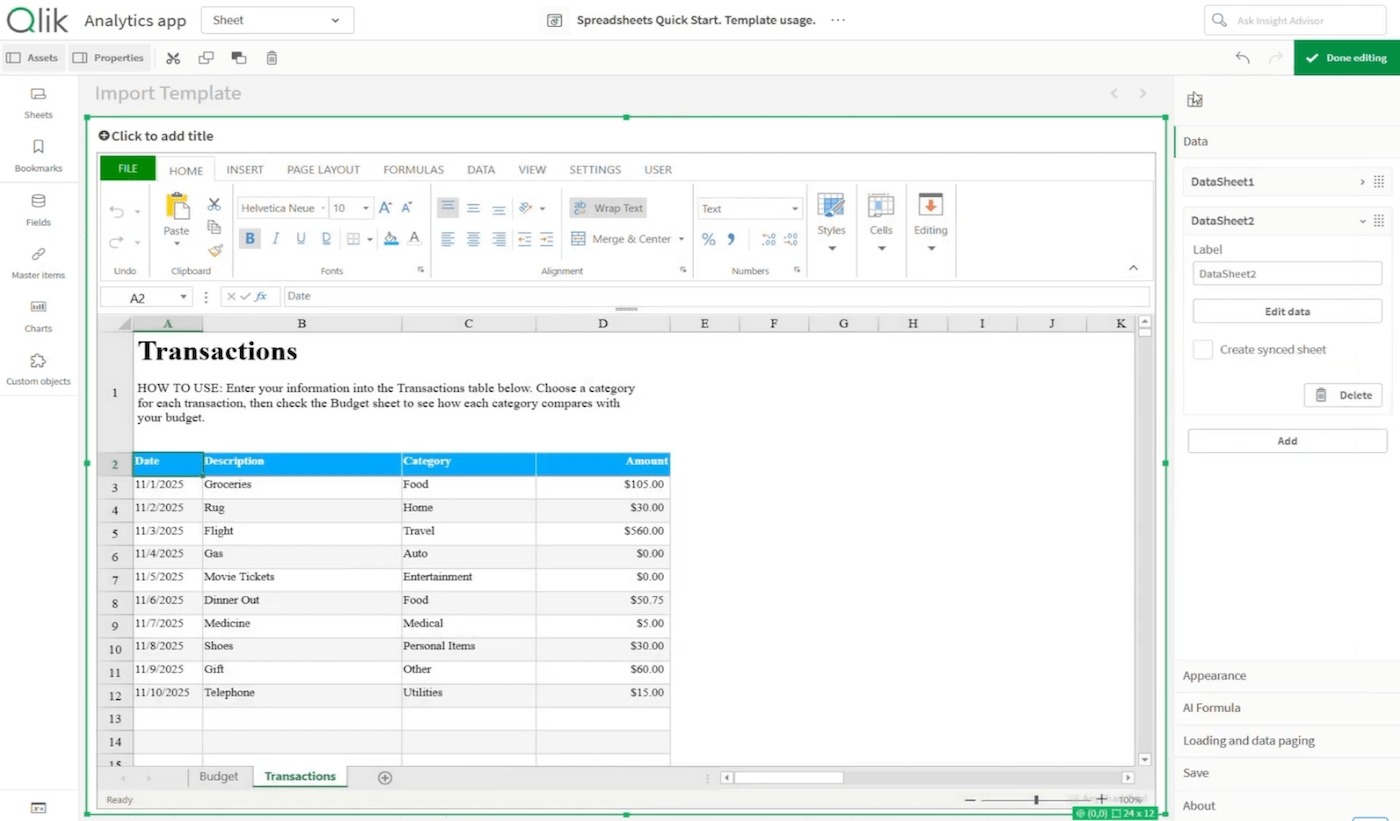Open Sheets in the left sidebar
Image resolution: width=1400 pixels, height=821 pixels.
click(38, 103)
